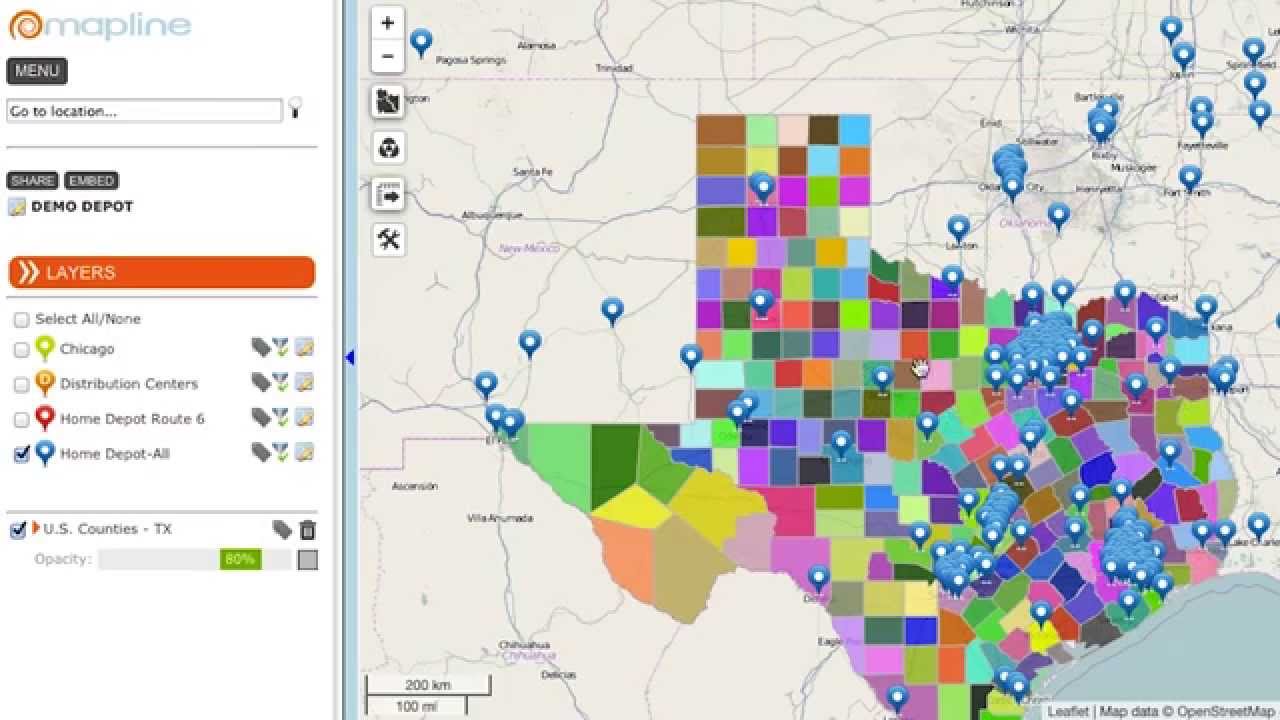The height and width of the screenshot is (720, 1280).
Task: Collapse sidebar with blue arrow handle
Action: click(x=350, y=357)
